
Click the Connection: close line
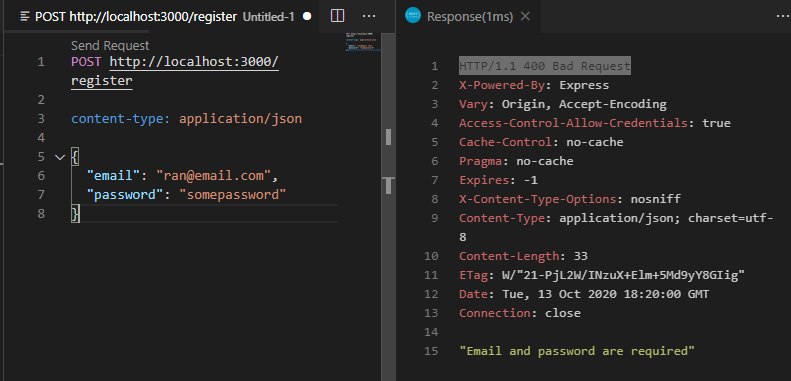click(x=520, y=313)
